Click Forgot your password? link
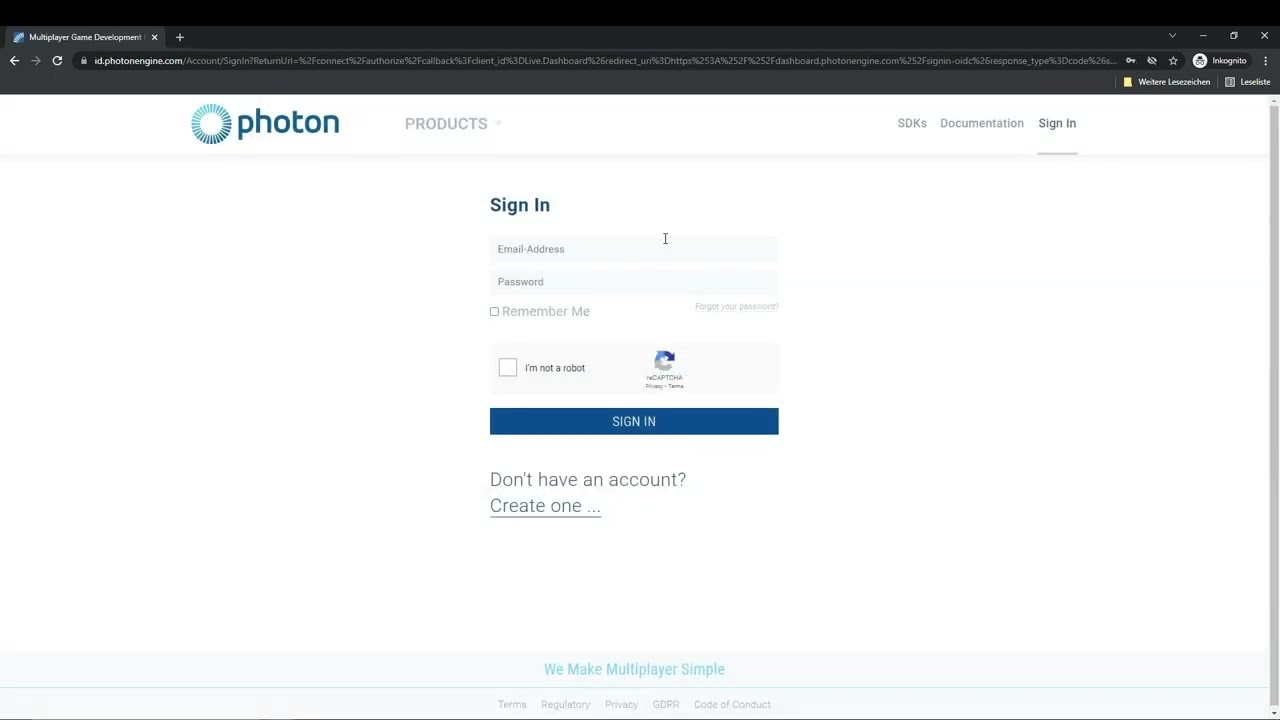 point(737,307)
